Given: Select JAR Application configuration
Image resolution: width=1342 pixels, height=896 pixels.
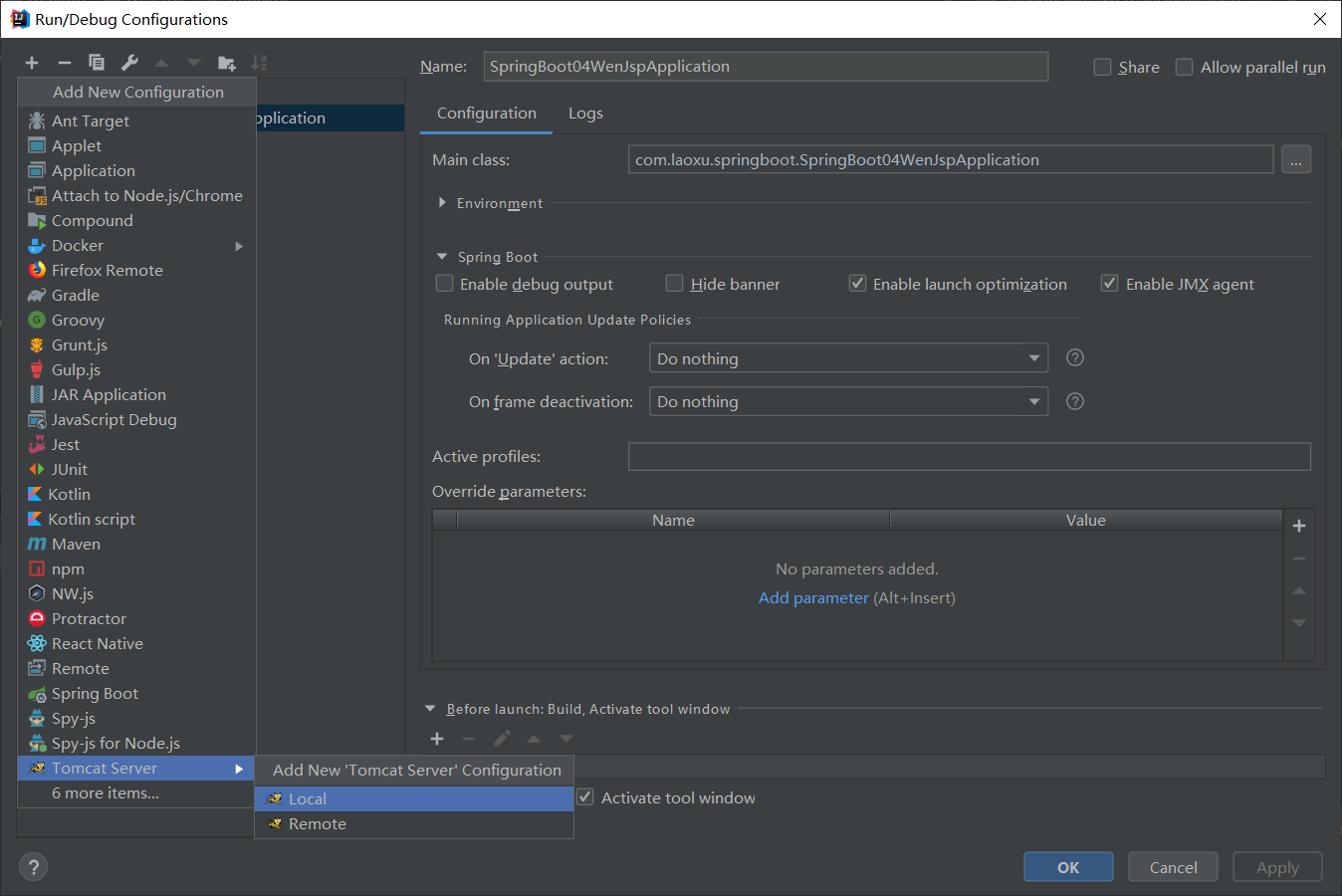Looking at the screenshot, I should tap(136, 394).
